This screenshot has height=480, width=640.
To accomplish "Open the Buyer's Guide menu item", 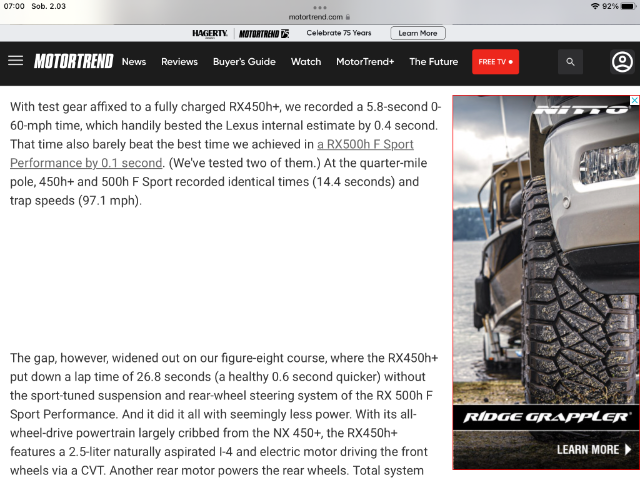I will (244, 62).
